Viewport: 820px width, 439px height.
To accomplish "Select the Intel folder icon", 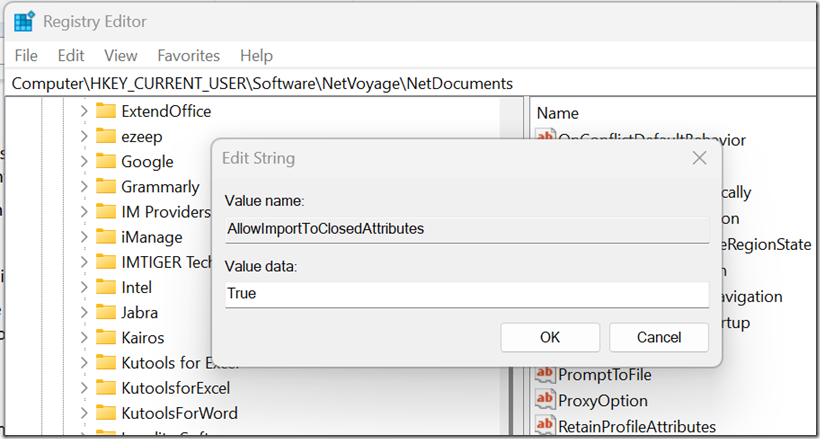I will coord(106,287).
